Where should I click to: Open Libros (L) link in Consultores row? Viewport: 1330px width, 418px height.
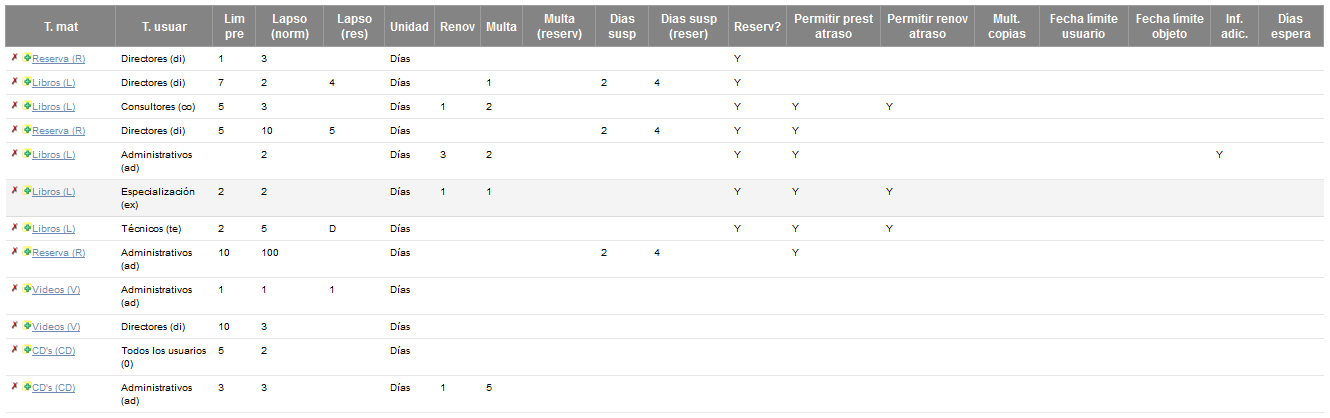[54, 107]
